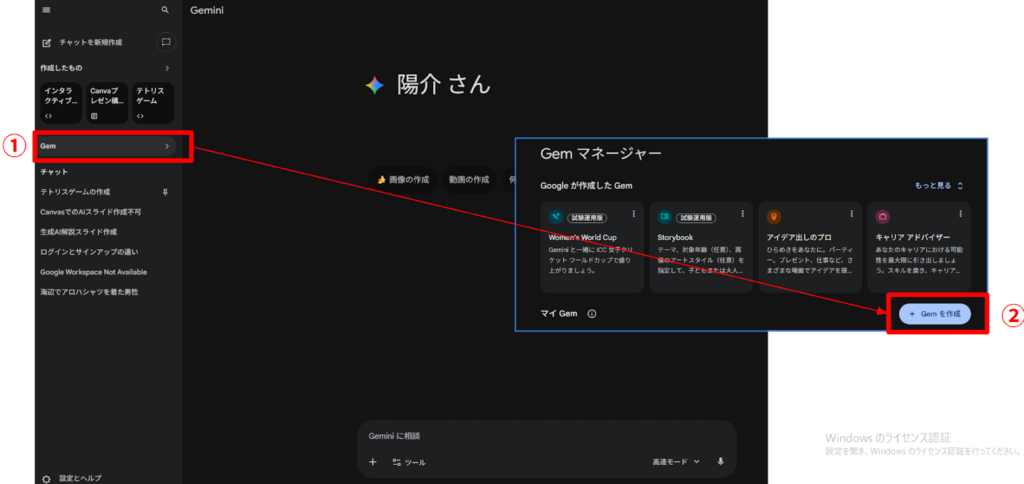The height and width of the screenshot is (484, 1024).
Task: Click pin icon beside テトリスゲームの作成 chat
Action: tap(166, 192)
